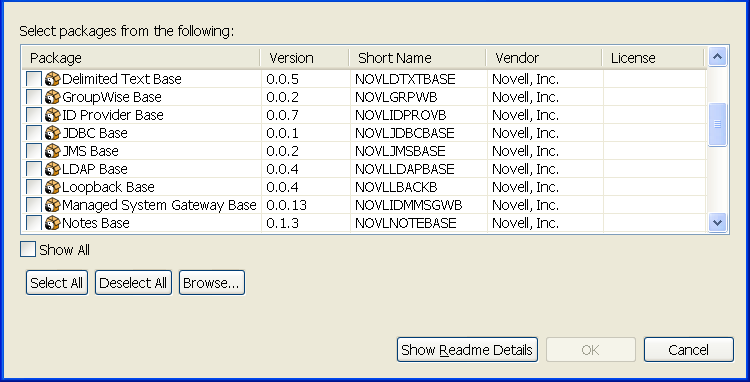Check the JDBC Base checkbox
Image resolution: width=750 pixels, height=382 pixels.
pos(33,133)
